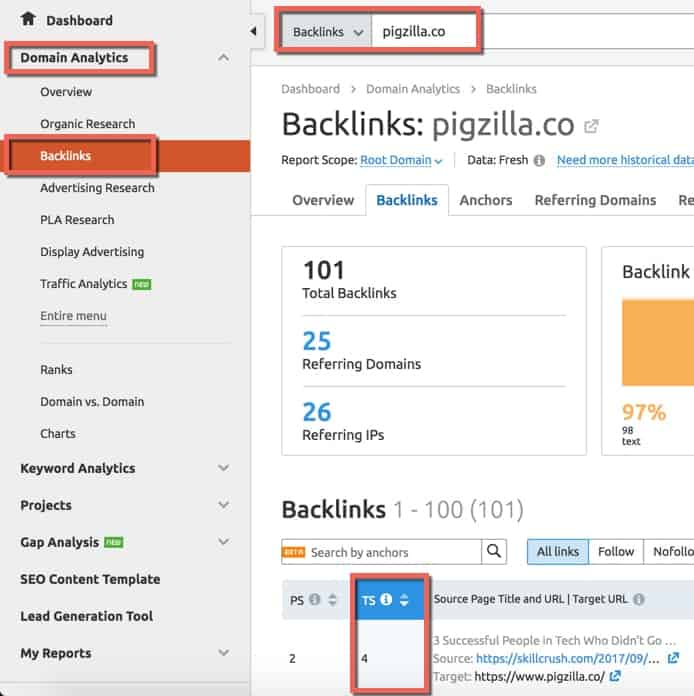Expand the Gap Analysis section chevron
This screenshot has width=694, height=696.
[x=224, y=542]
